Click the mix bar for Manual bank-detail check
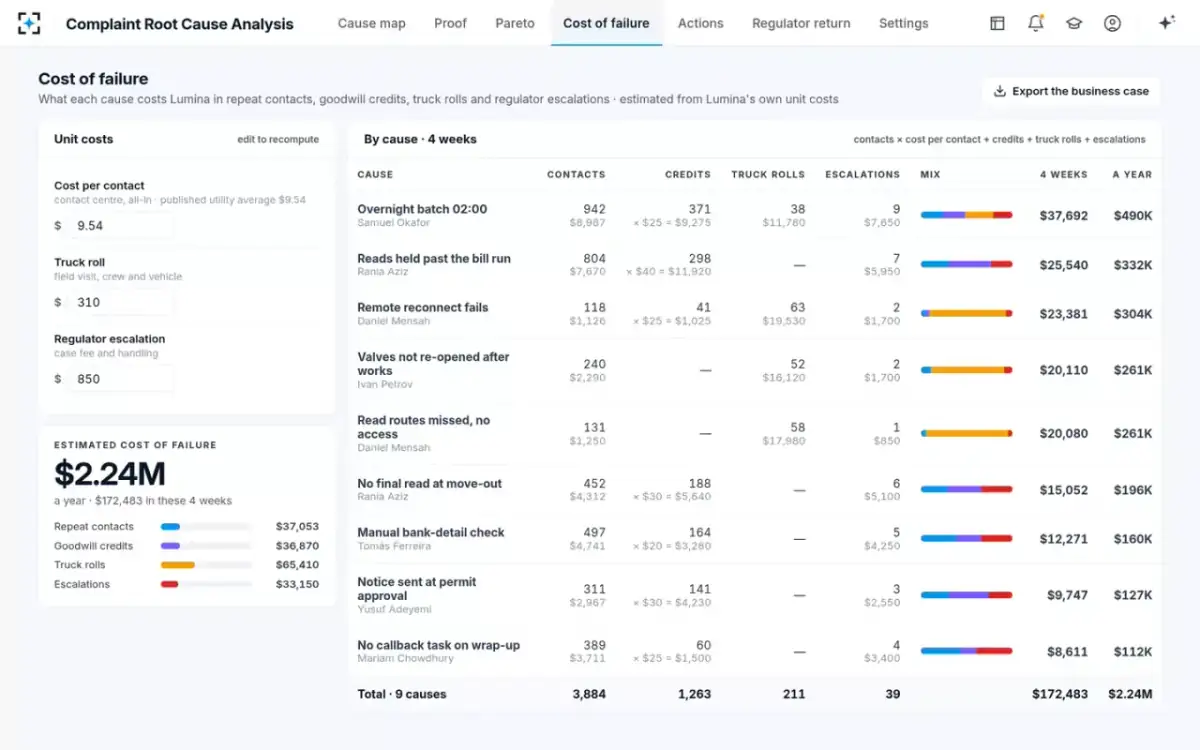Viewport: 1200px width, 750px height. coord(966,538)
